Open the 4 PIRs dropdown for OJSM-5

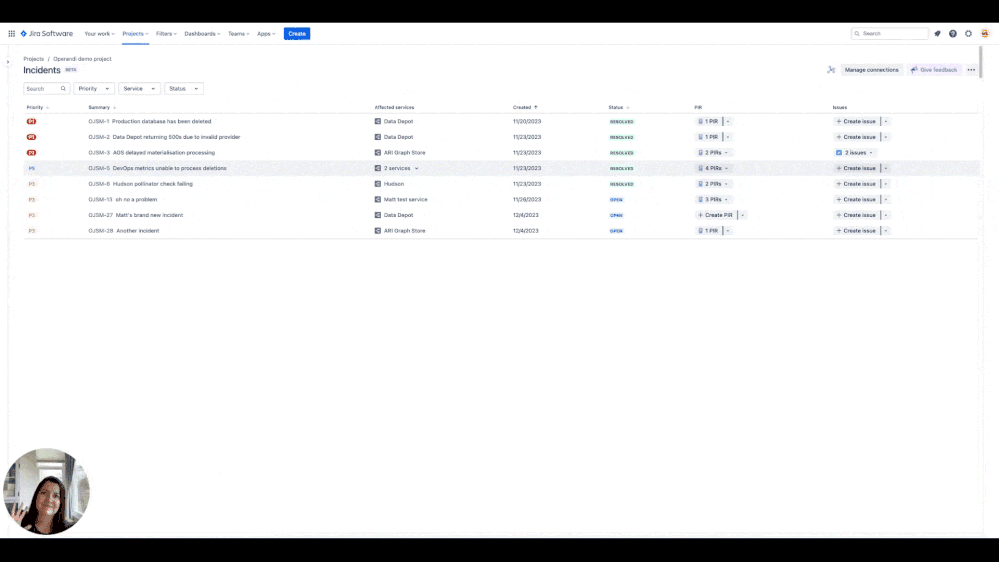[x=713, y=168]
